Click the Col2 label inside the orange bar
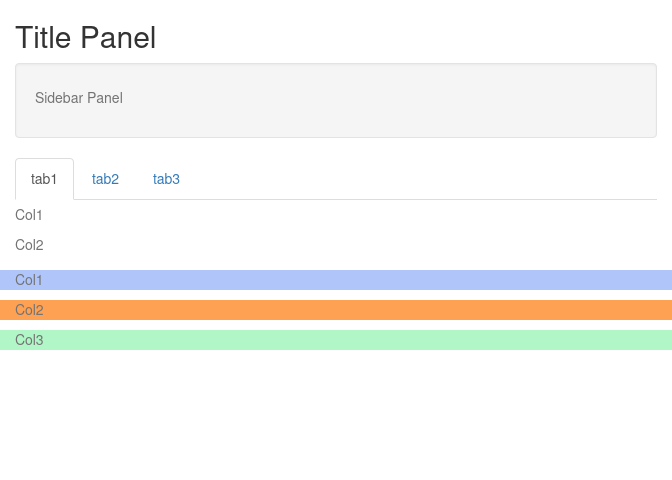 [x=29, y=310]
